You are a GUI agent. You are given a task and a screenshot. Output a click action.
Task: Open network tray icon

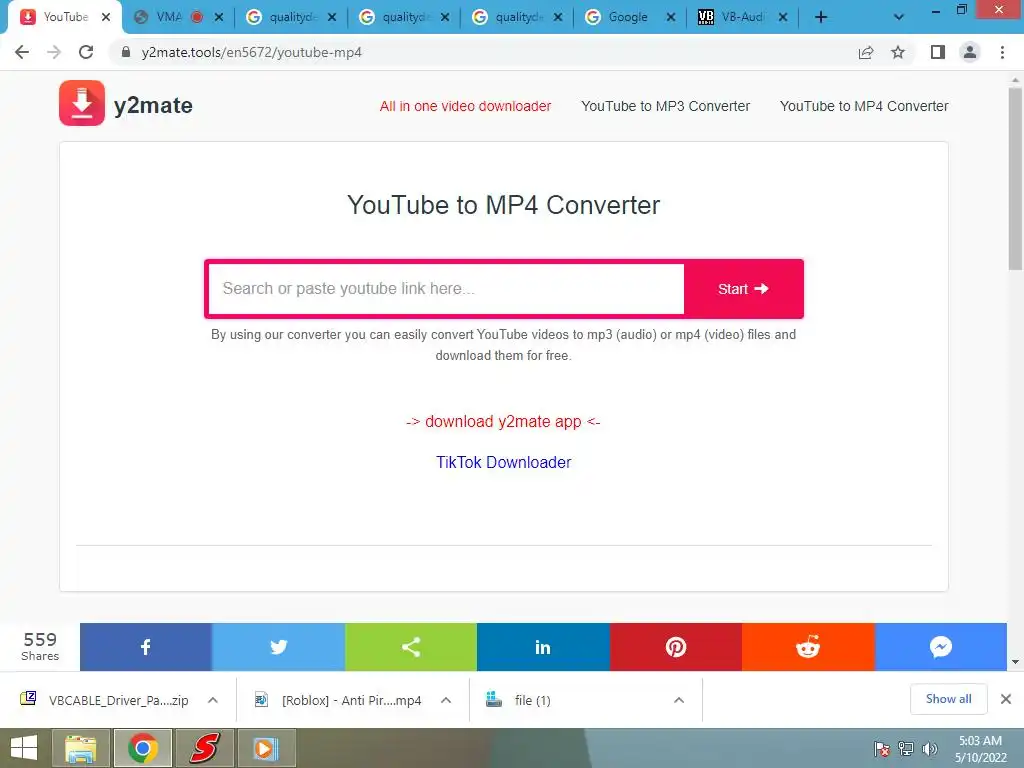[906, 749]
